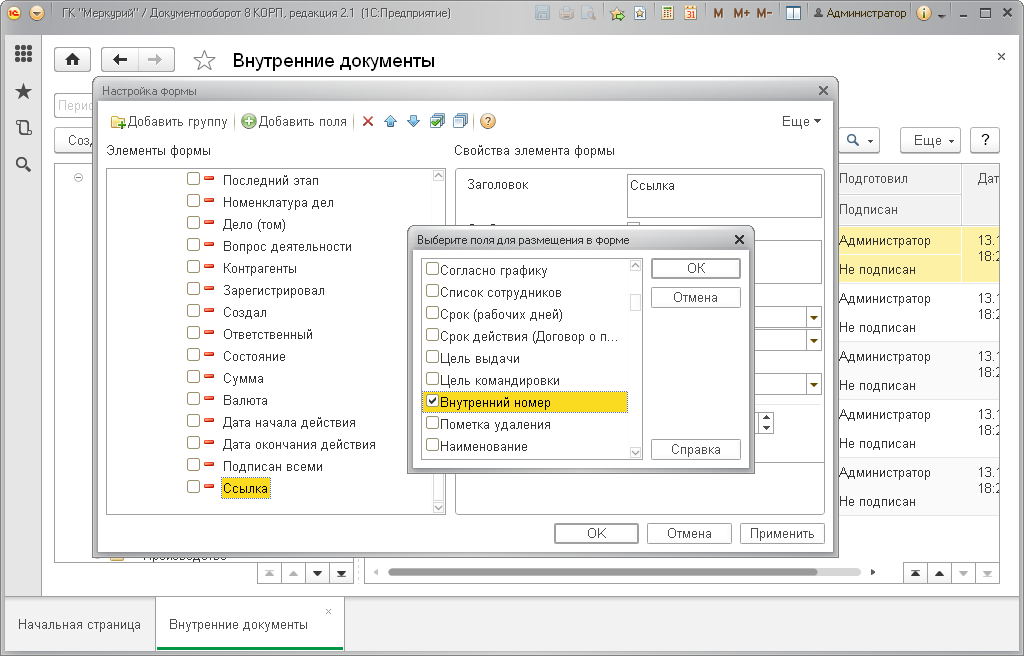Image resolution: width=1024 pixels, height=656 pixels.
Task: Click the information icon in title bar
Action: point(923,13)
